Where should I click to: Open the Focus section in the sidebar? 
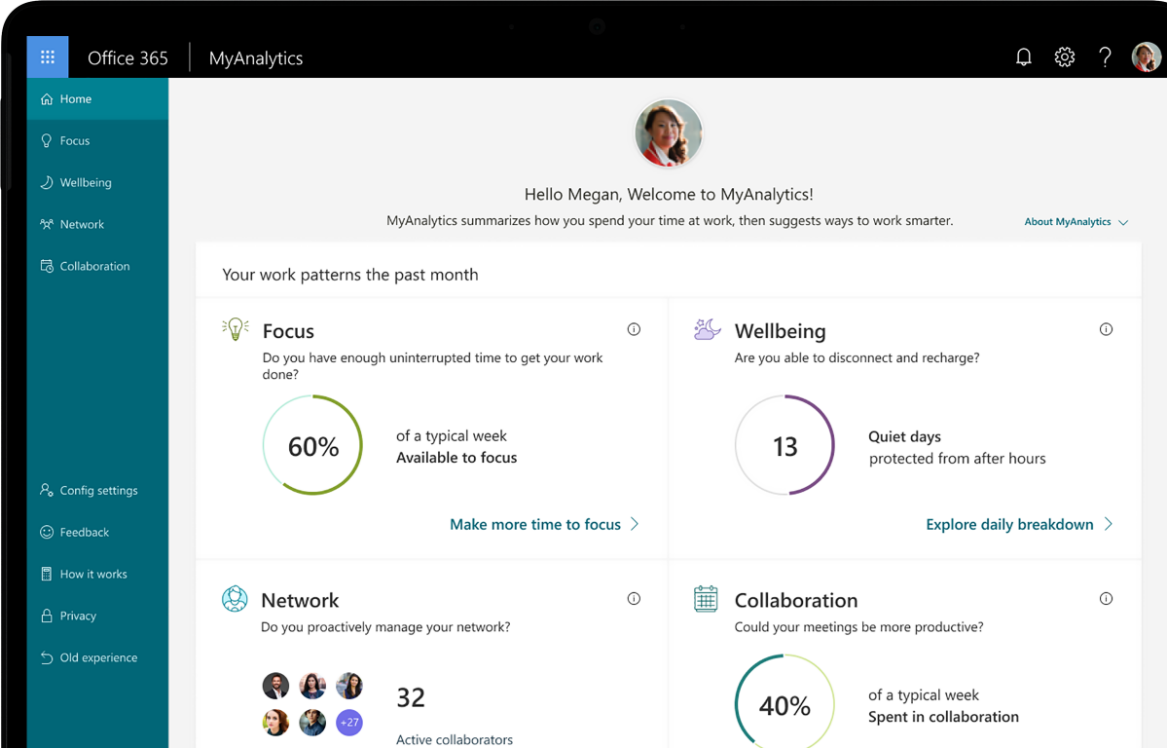point(74,140)
